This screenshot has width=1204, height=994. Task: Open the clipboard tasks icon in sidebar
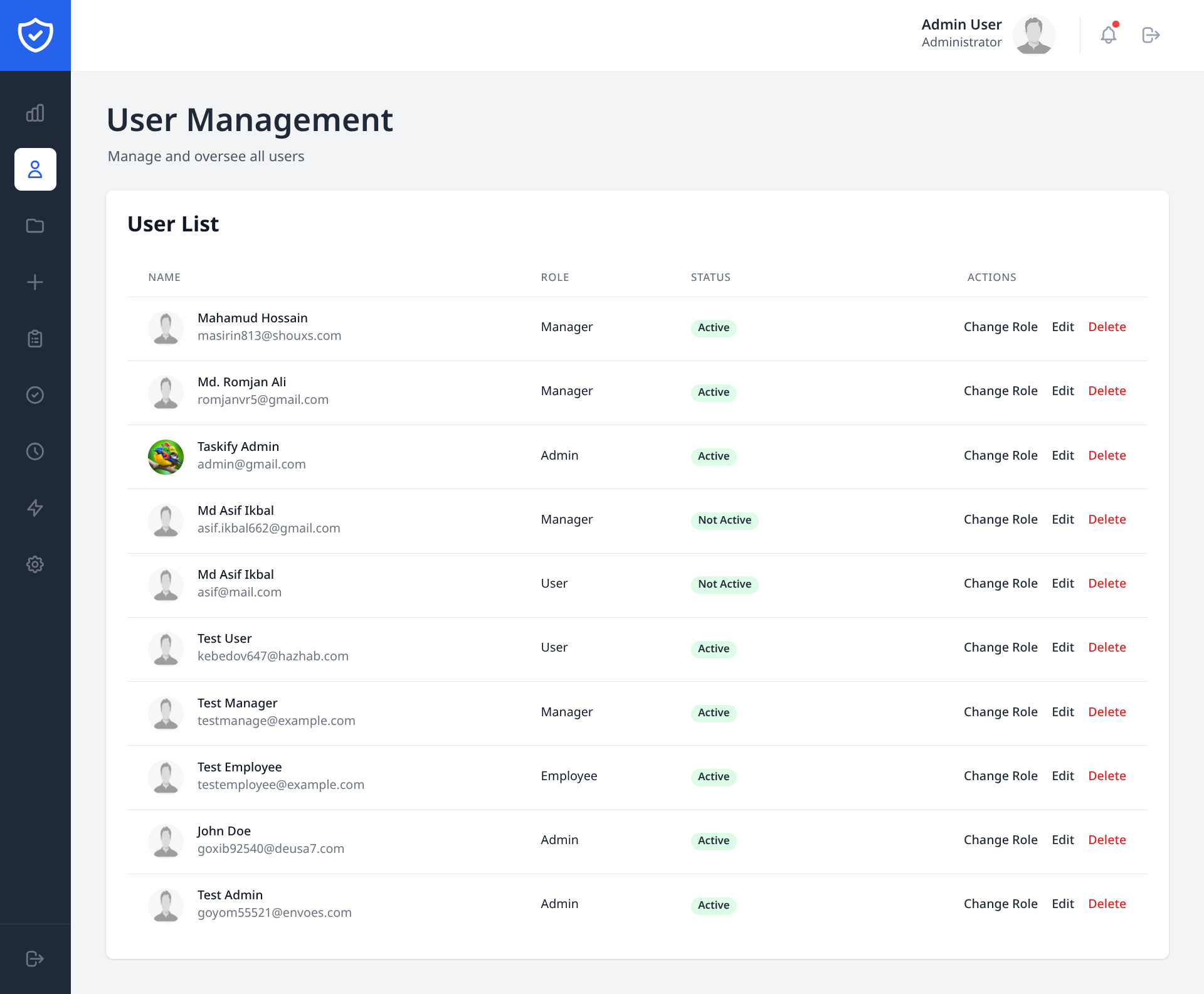[x=35, y=338]
